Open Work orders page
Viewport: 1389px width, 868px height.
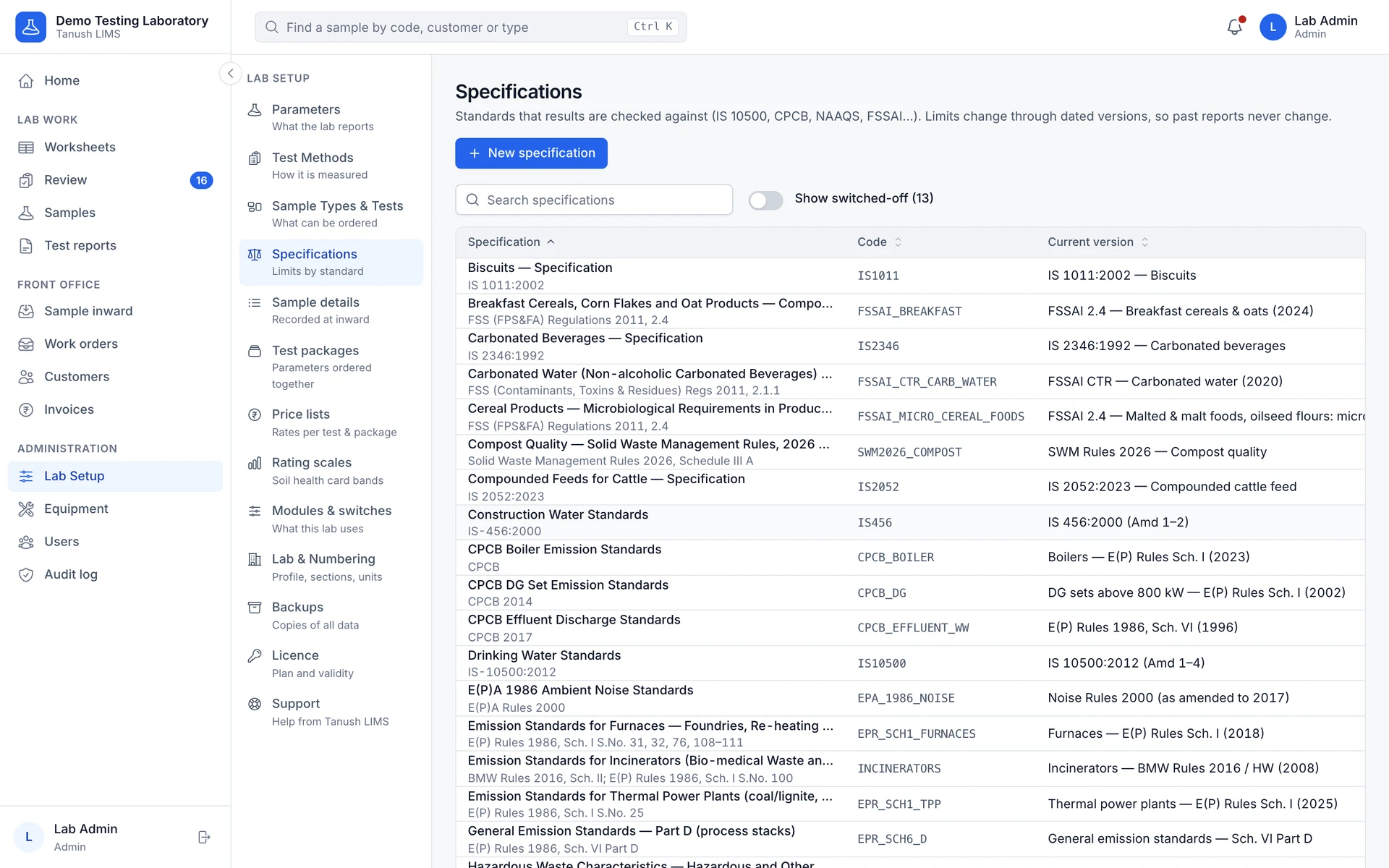click(x=115, y=344)
